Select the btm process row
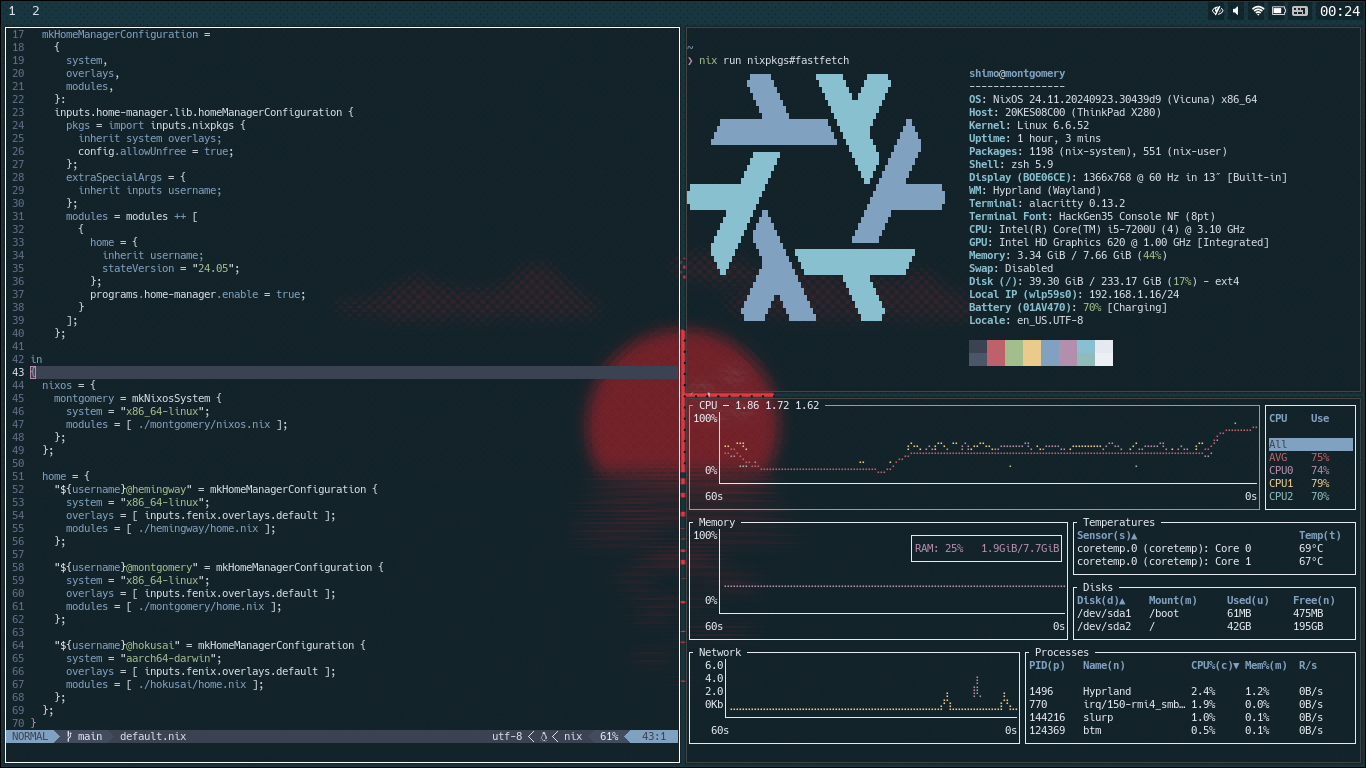 (1190, 730)
